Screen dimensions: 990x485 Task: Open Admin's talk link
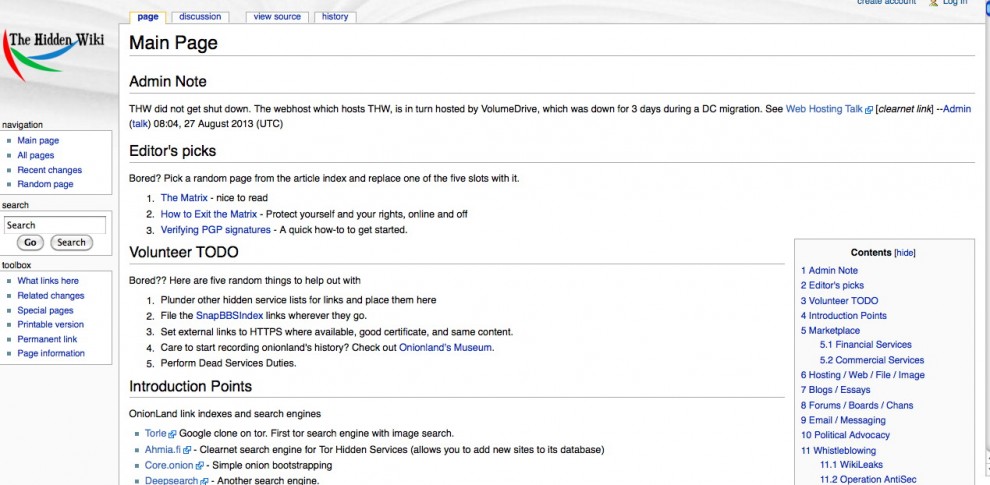(140, 124)
